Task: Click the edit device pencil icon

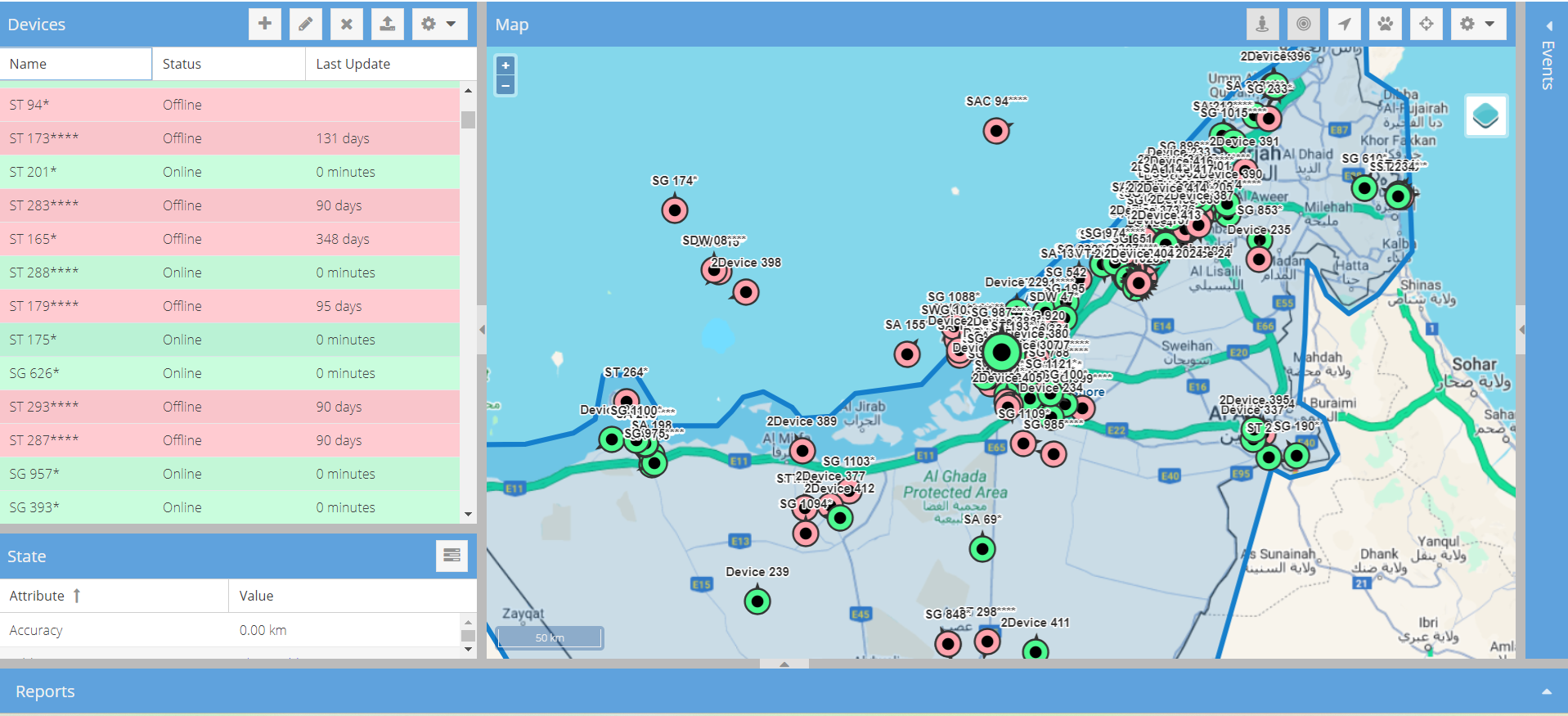Action: tap(306, 25)
